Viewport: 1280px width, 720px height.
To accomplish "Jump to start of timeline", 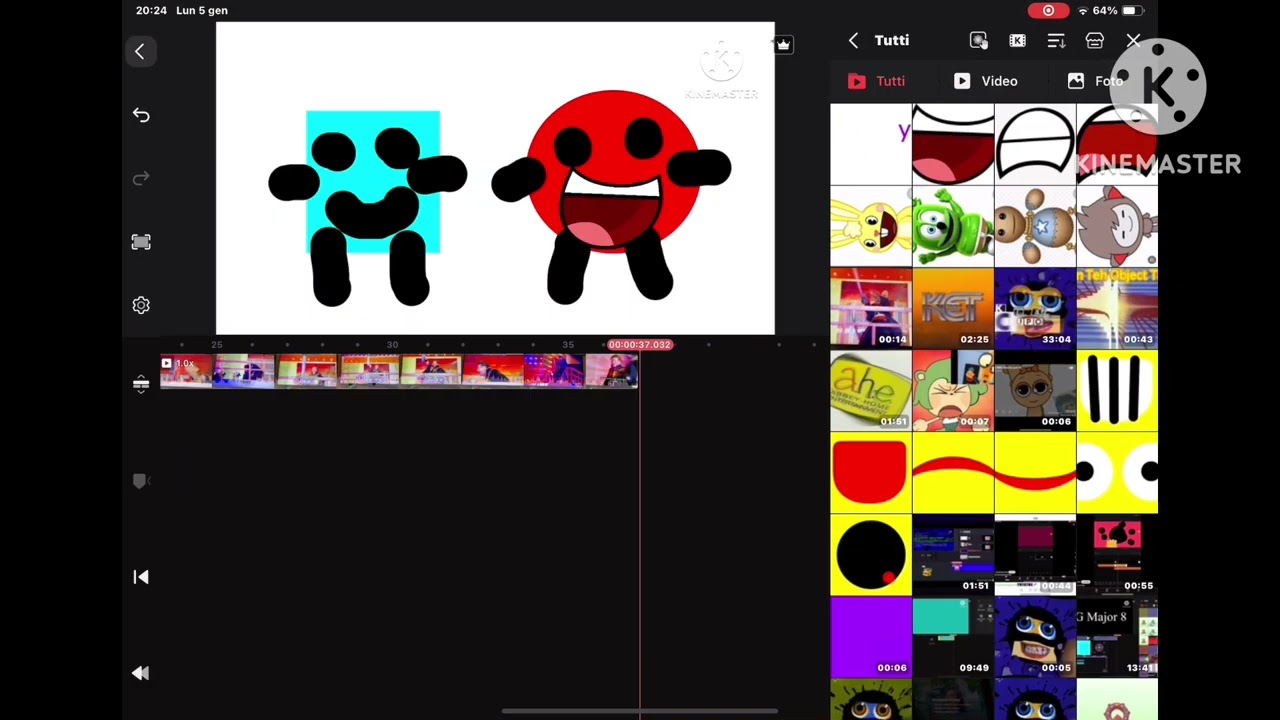I will tap(141, 577).
